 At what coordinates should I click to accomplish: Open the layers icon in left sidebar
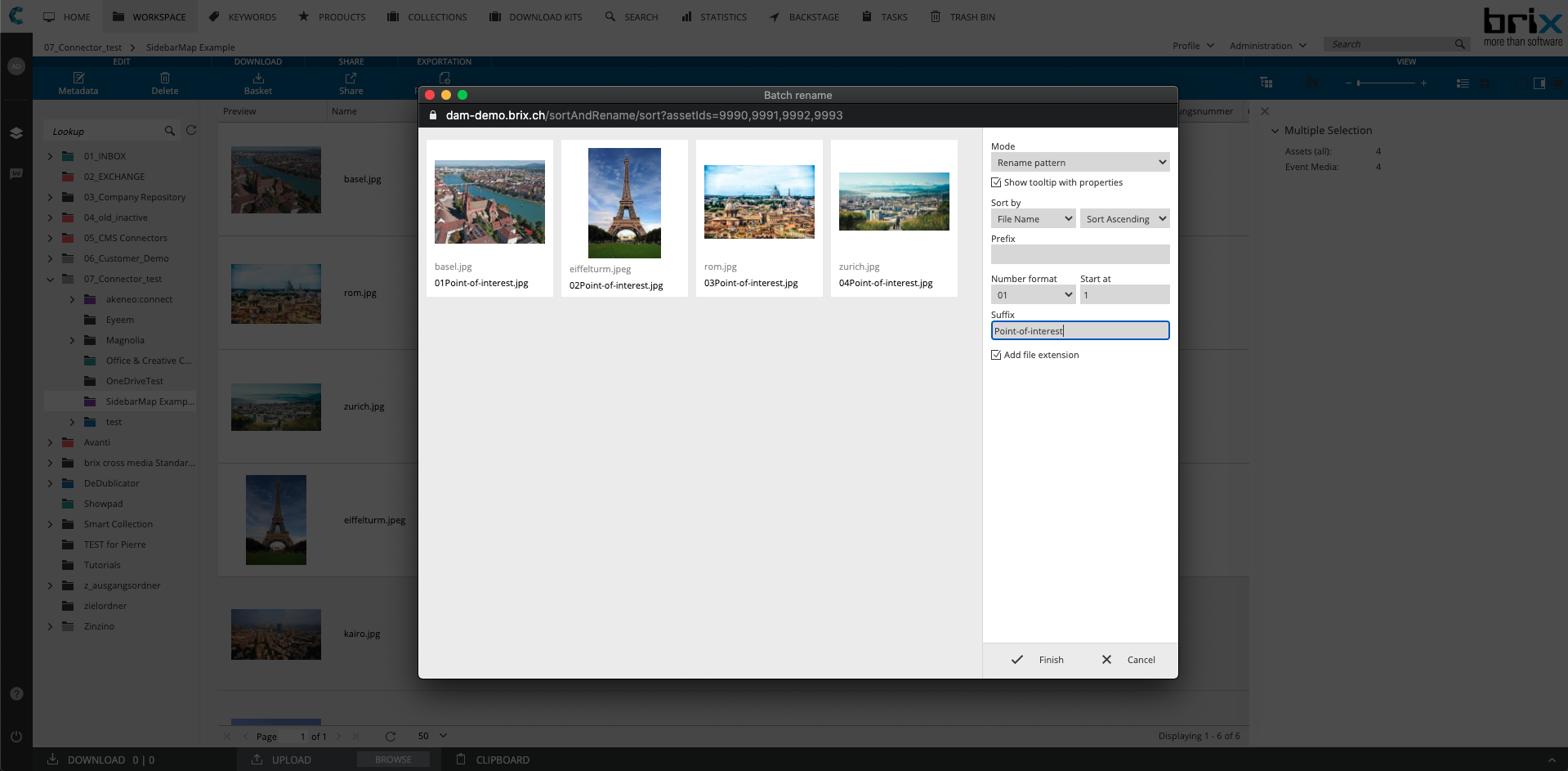pos(16,132)
